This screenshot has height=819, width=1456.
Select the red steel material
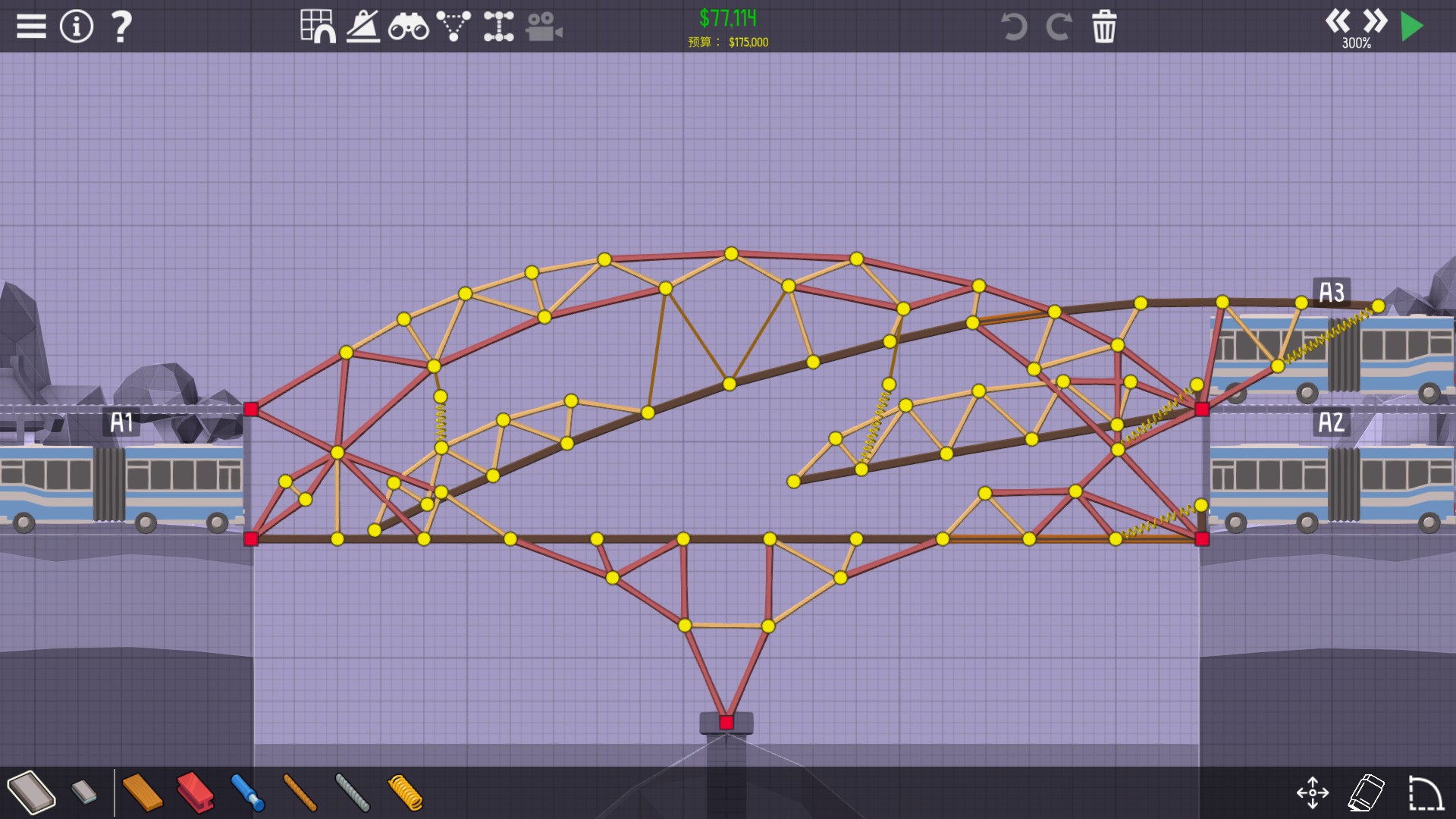click(195, 792)
